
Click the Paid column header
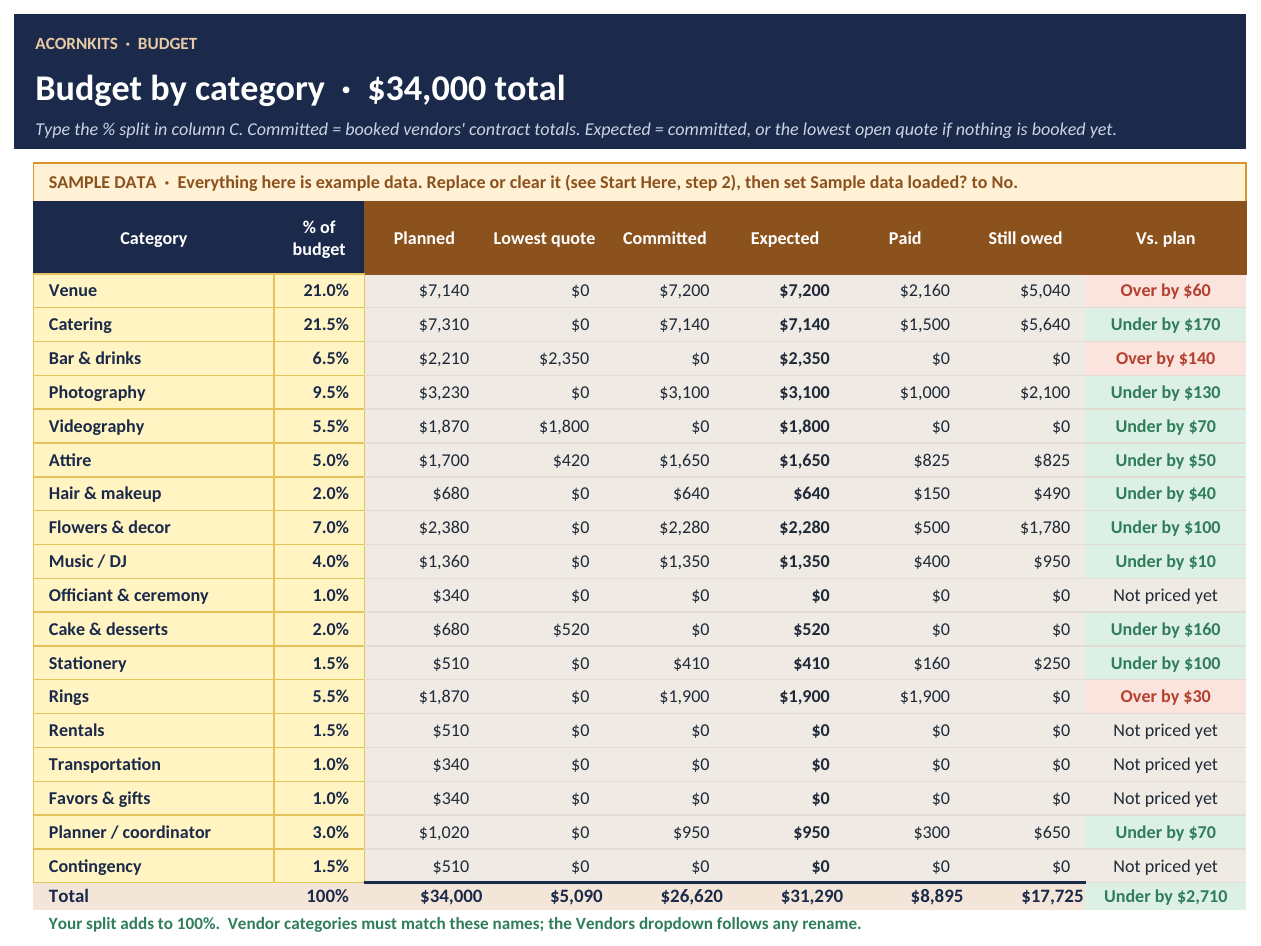click(904, 238)
